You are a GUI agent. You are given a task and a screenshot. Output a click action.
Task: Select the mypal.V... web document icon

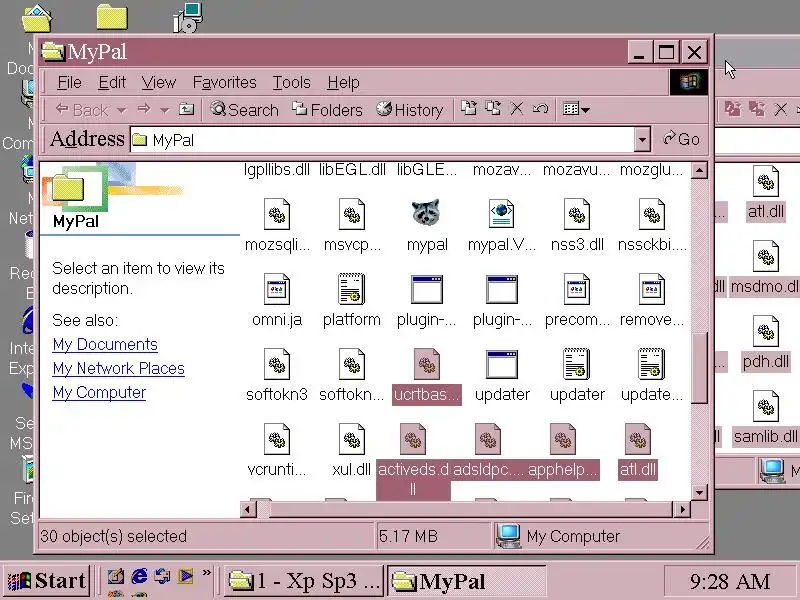point(501,214)
